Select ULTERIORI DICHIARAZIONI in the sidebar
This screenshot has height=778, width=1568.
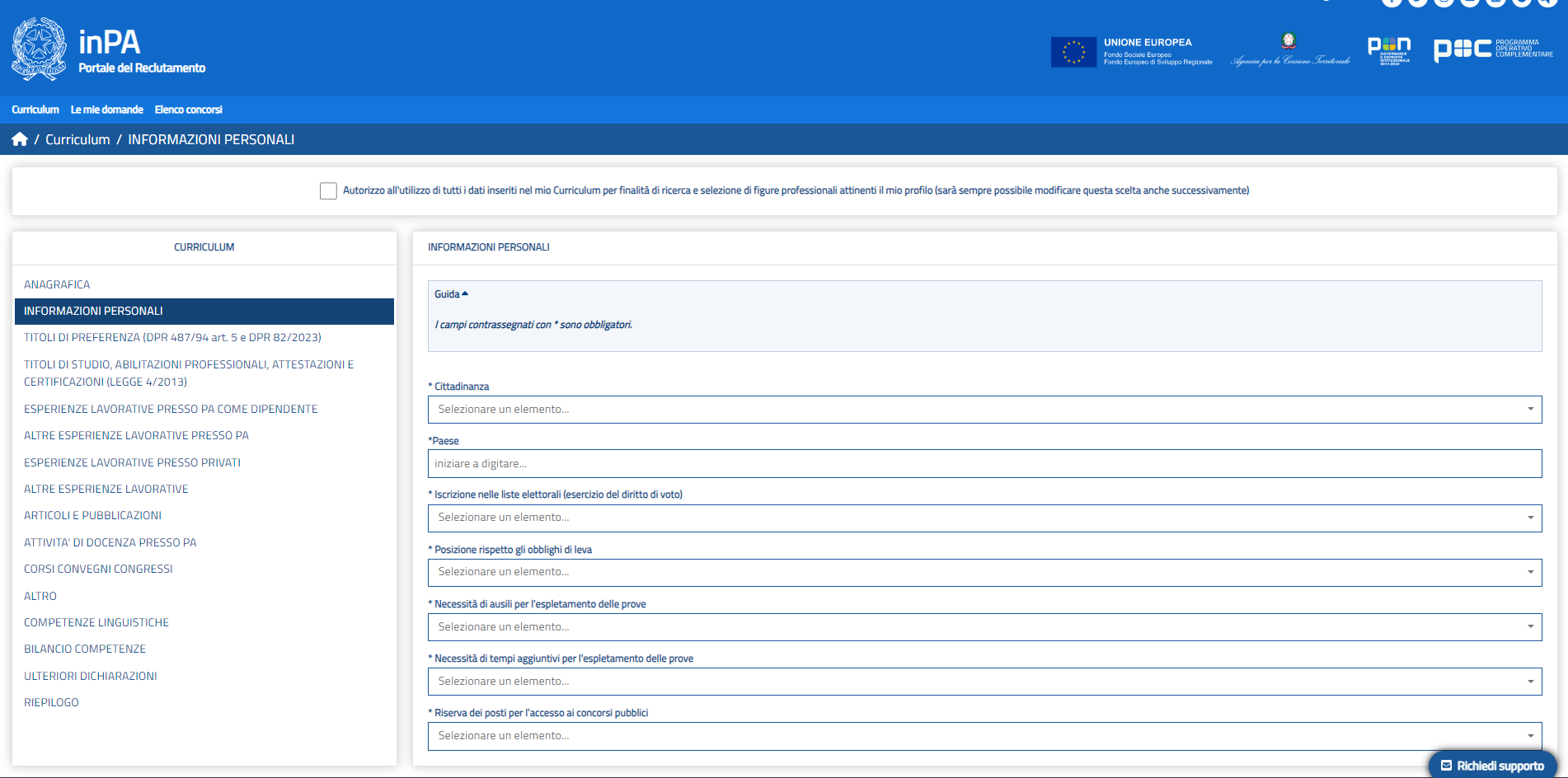pyautogui.click(x=204, y=676)
